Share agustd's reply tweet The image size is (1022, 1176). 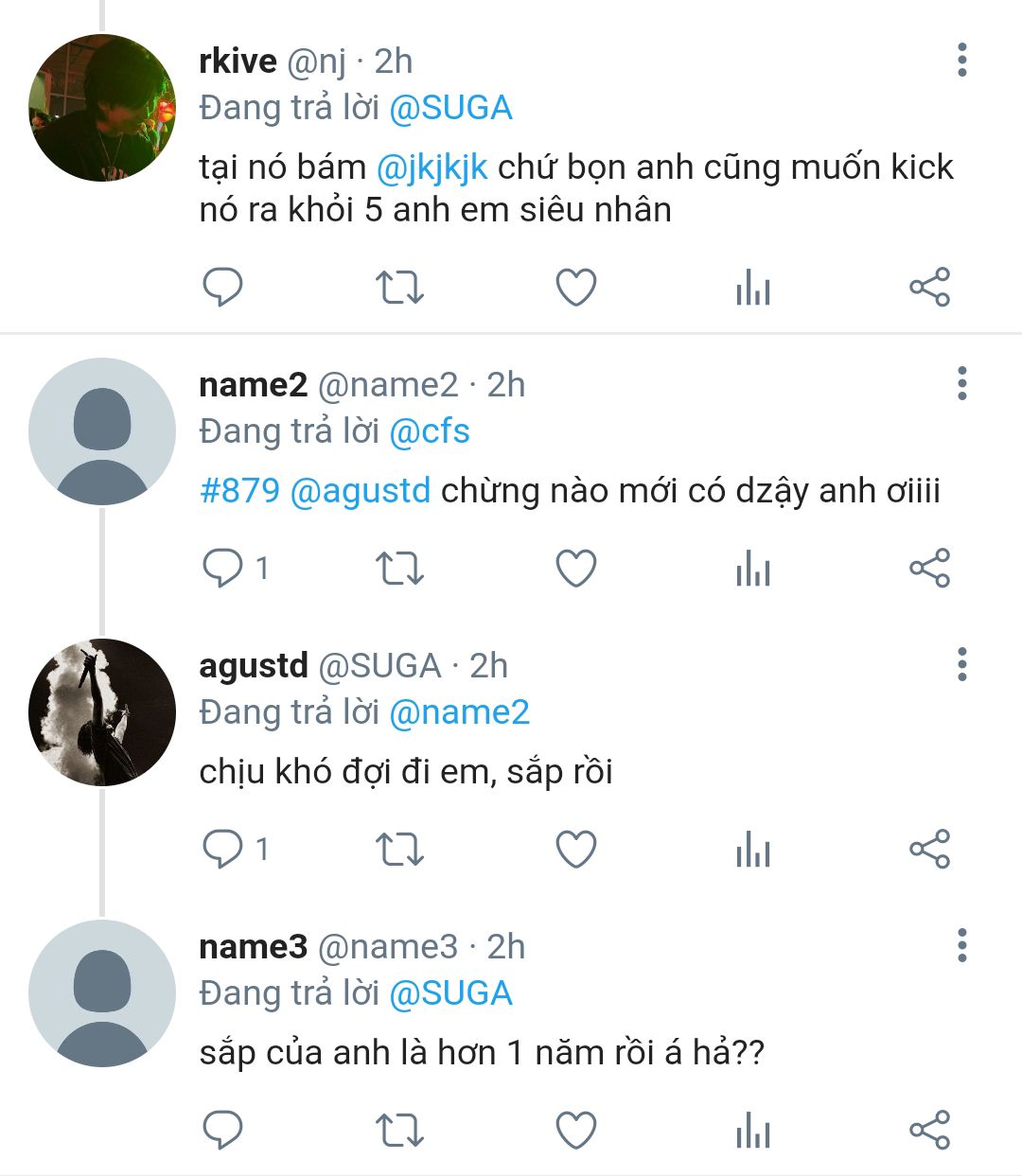coord(928,850)
